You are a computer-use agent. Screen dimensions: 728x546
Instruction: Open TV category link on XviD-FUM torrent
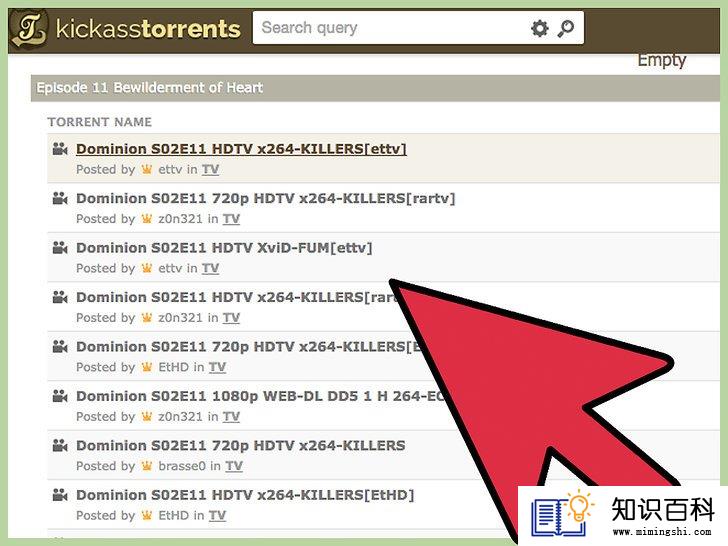(x=210, y=268)
